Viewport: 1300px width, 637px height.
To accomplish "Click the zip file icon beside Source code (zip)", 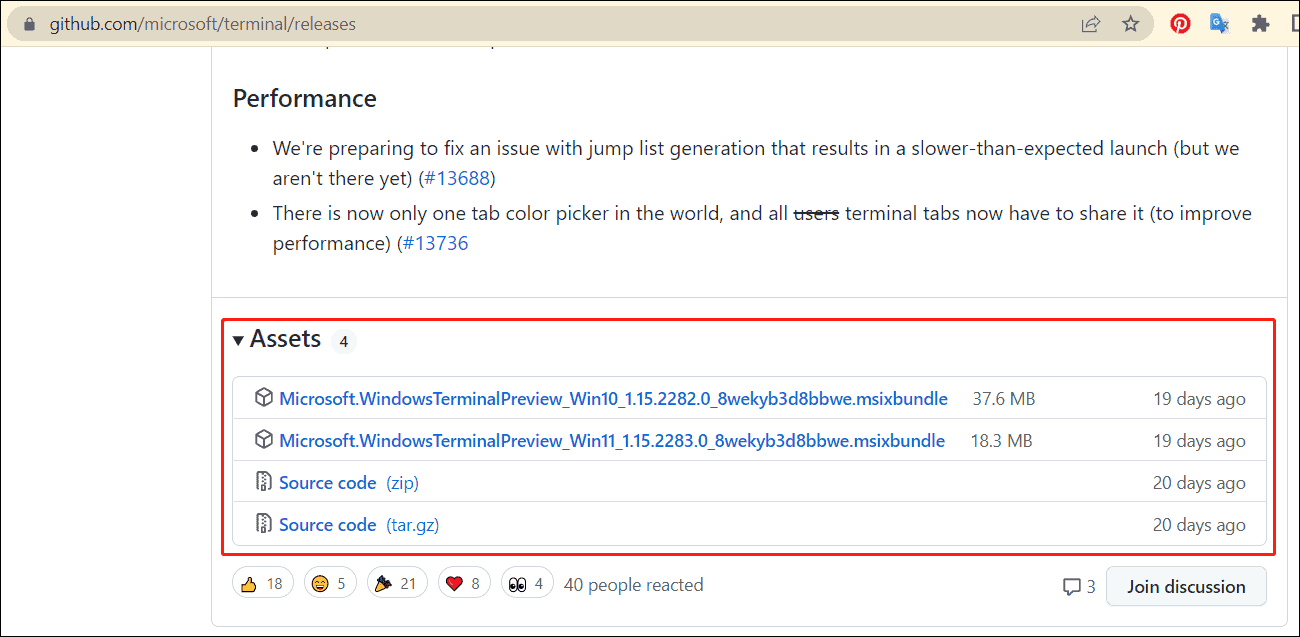I will (263, 482).
